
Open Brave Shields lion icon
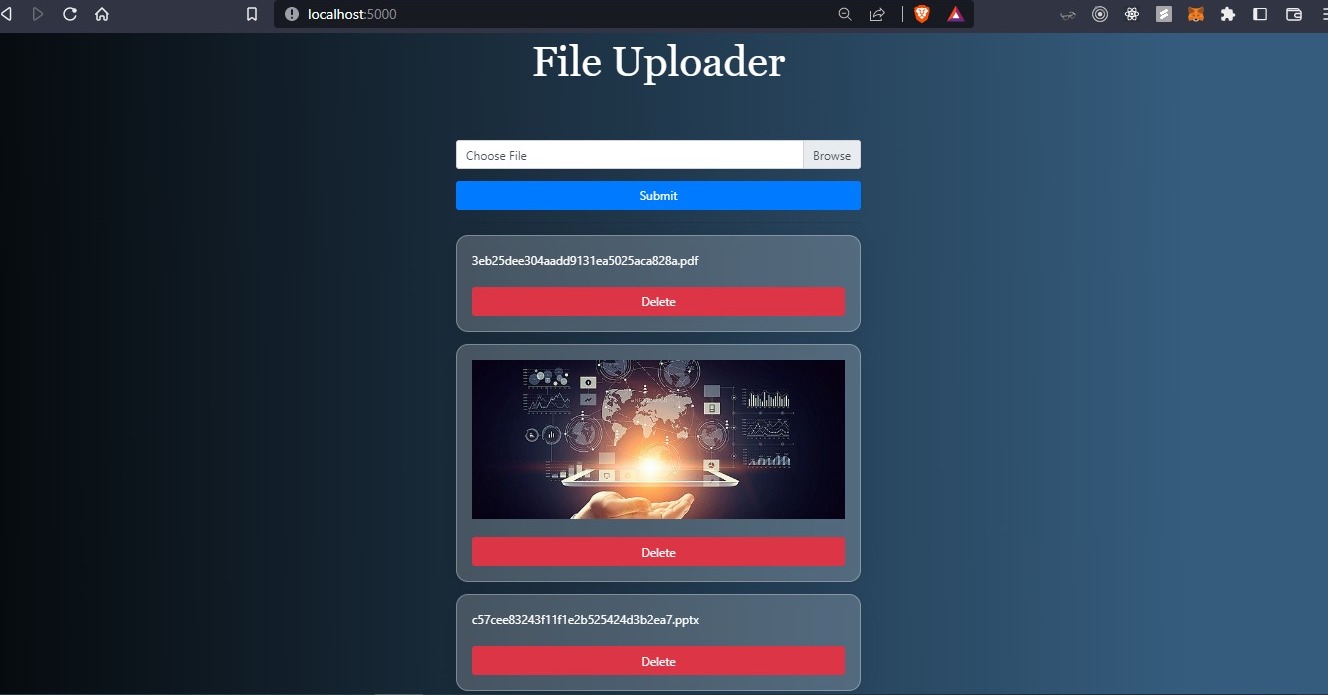921,14
